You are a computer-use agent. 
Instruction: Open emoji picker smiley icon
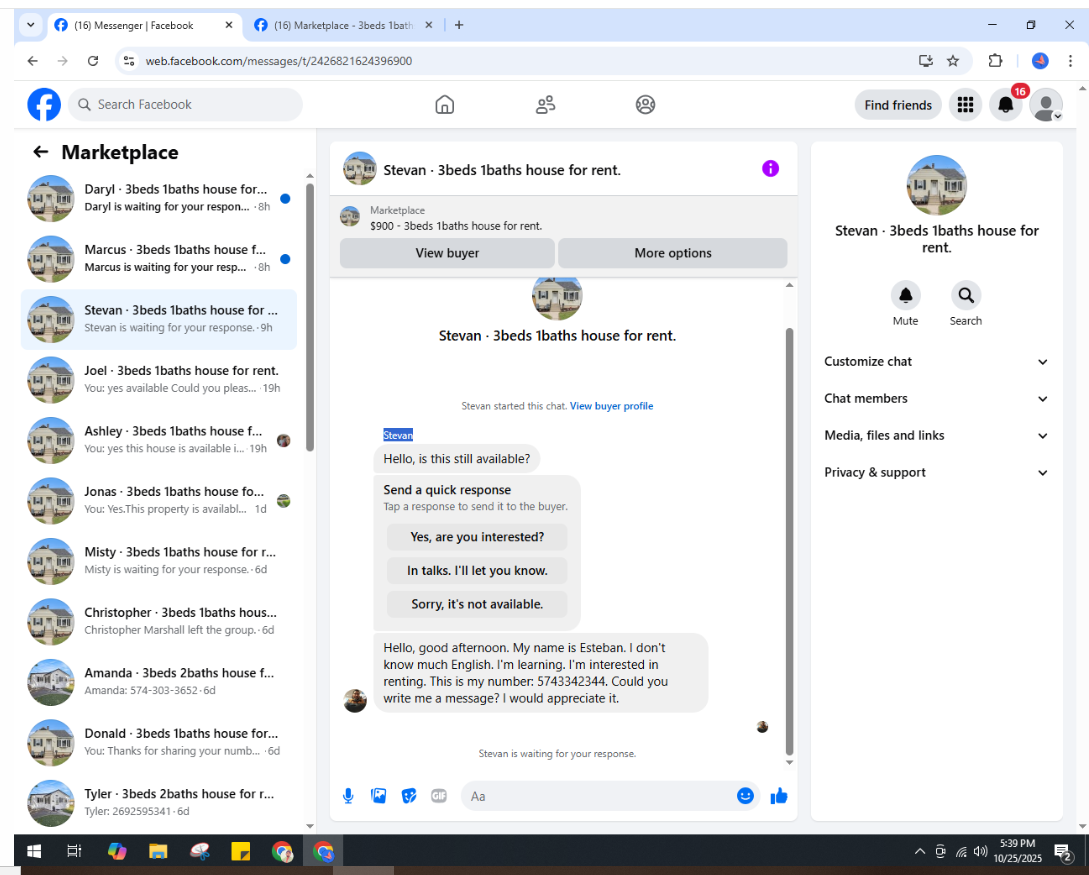click(x=745, y=796)
